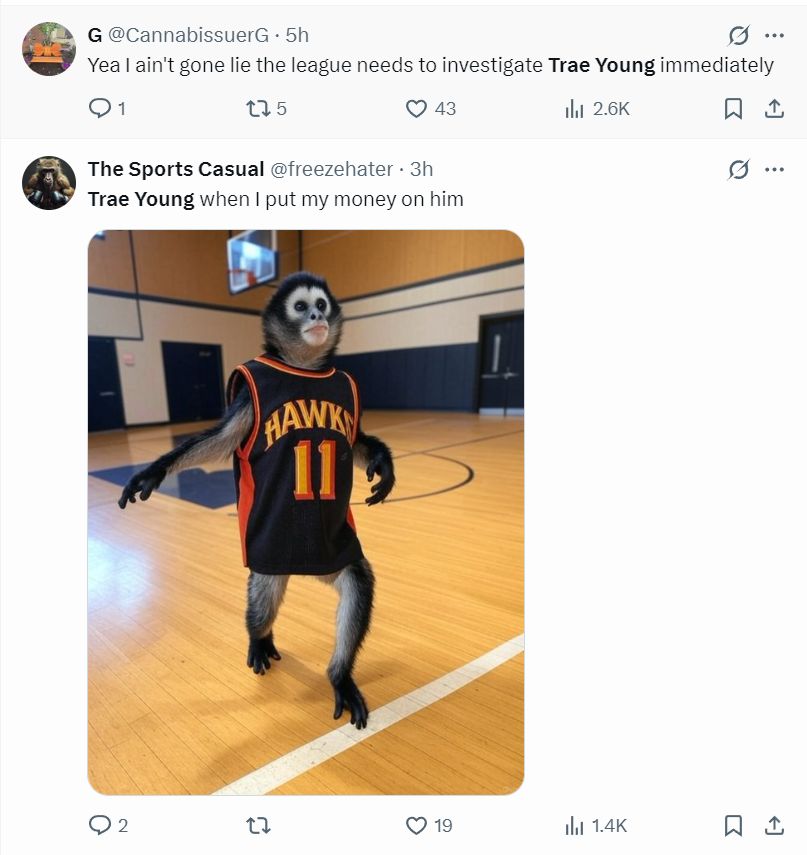Viewport: 807px width, 855px height.
Task: Reply to CannabissuerG's tweet
Action: pos(100,109)
